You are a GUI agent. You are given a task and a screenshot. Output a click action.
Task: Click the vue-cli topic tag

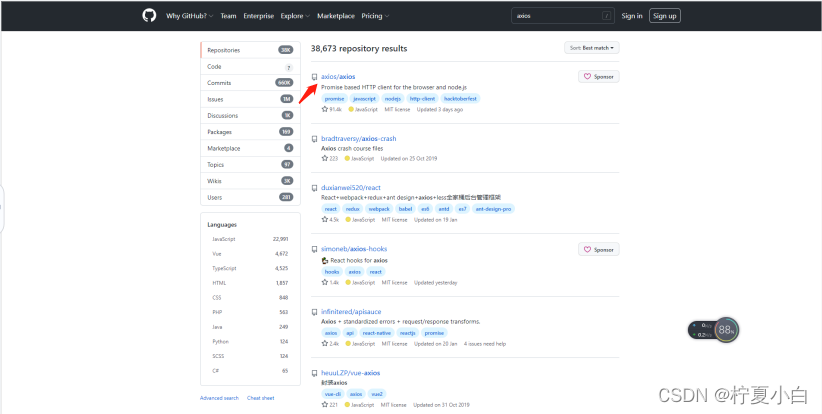point(332,394)
